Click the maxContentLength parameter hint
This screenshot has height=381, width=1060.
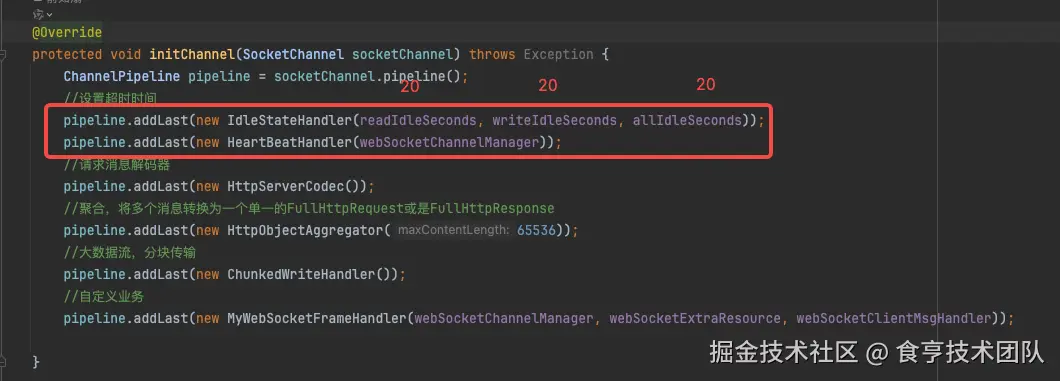coord(453,230)
